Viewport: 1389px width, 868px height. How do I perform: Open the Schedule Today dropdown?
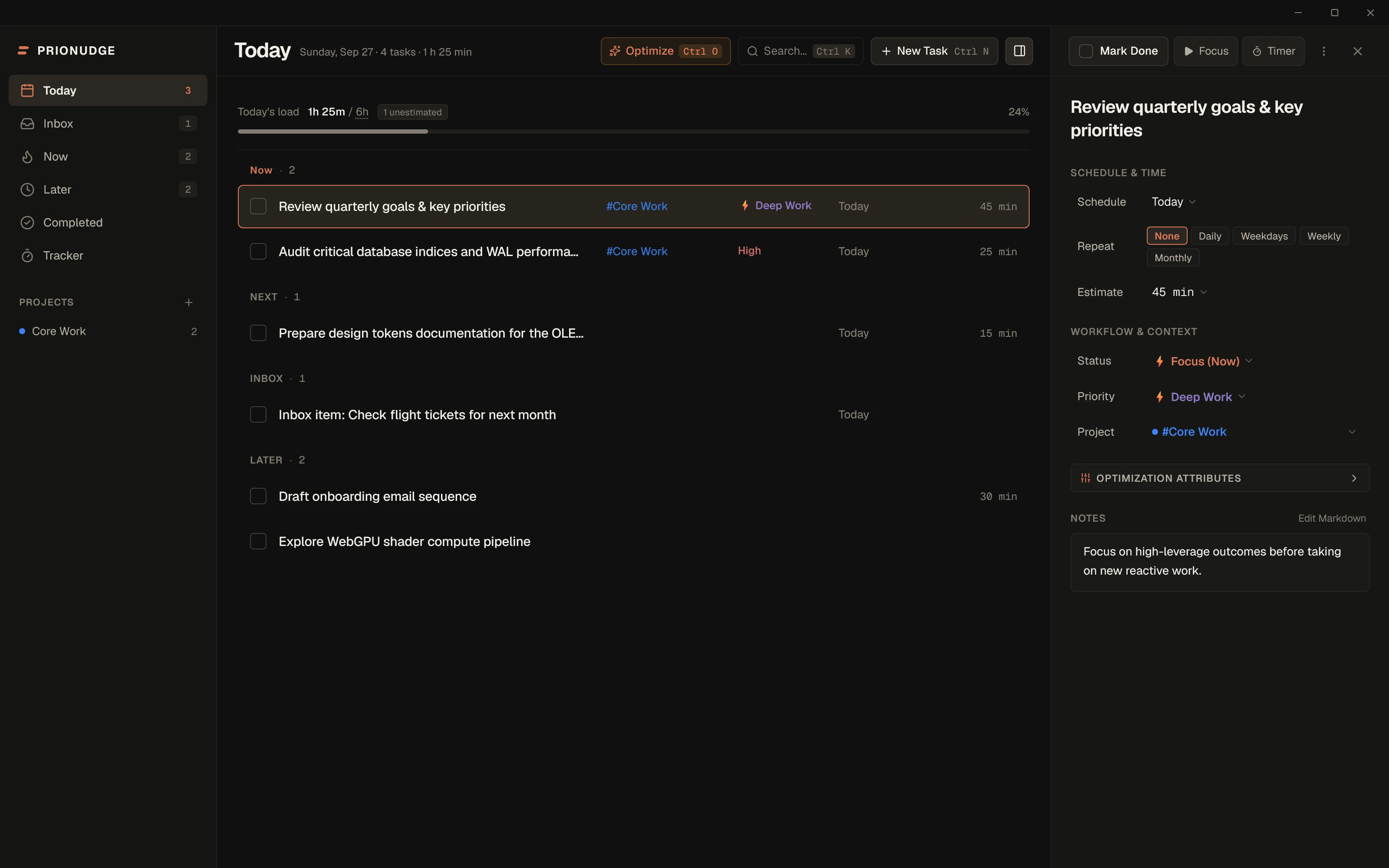(1174, 201)
